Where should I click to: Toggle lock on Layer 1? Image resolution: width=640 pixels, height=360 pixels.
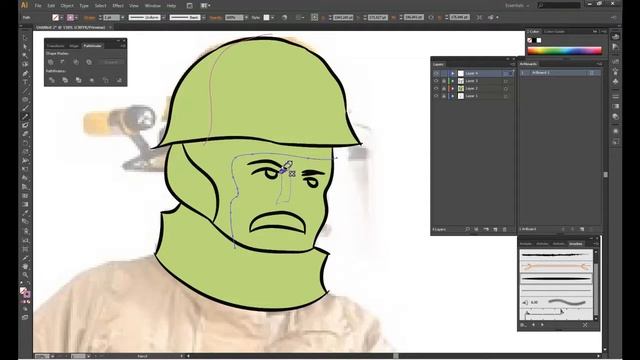pos(444,96)
